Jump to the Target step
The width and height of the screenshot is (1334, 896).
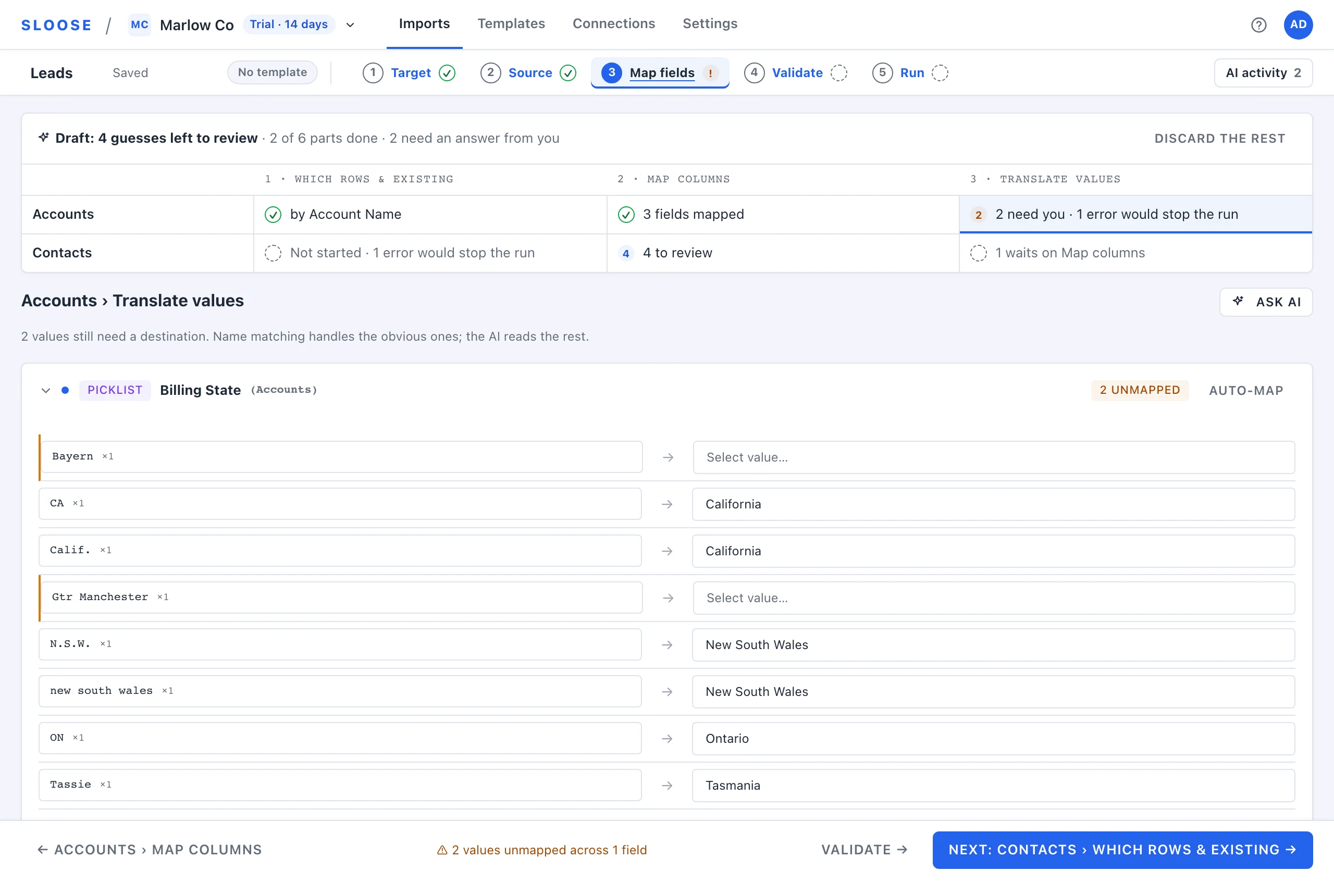[409, 73]
